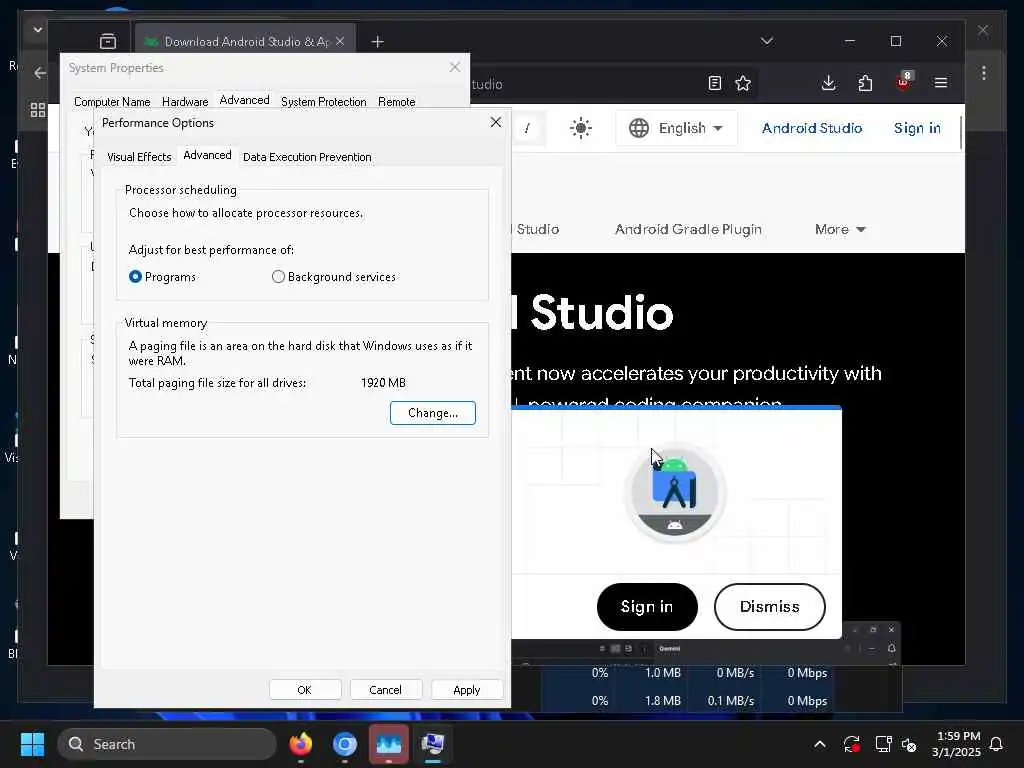Click the sync status tray icon

(x=851, y=744)
